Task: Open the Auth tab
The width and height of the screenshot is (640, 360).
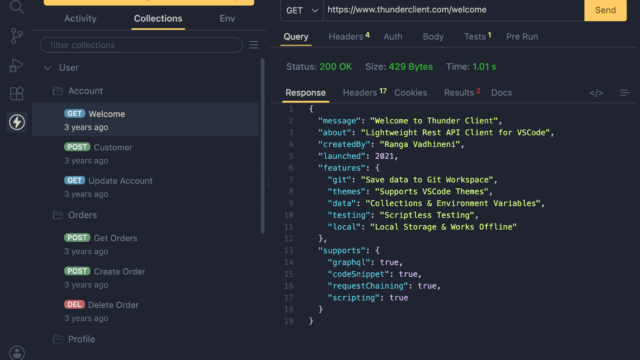Action: 393,37
